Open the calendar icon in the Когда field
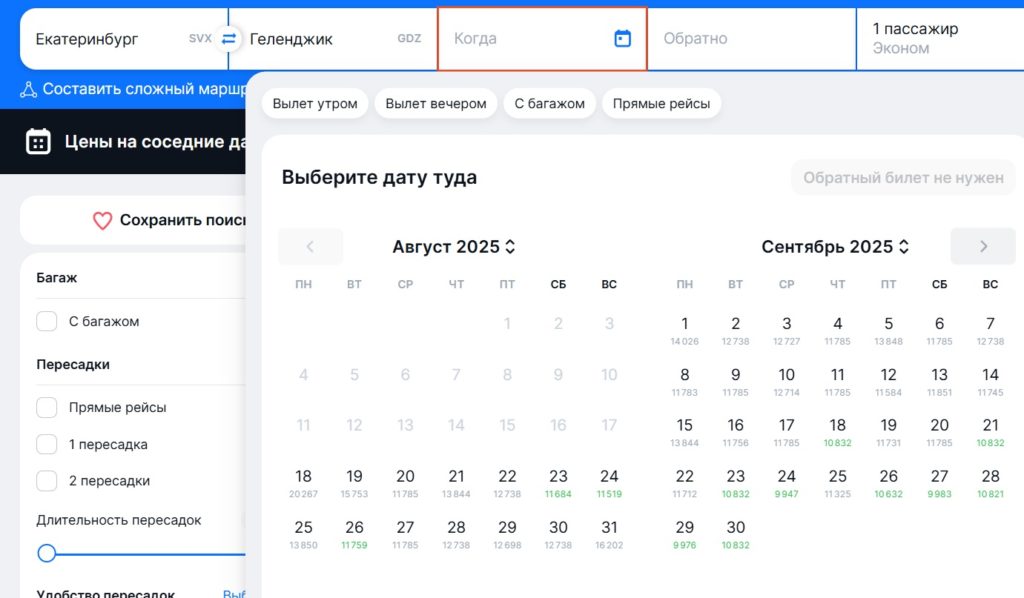 [622, 38]
